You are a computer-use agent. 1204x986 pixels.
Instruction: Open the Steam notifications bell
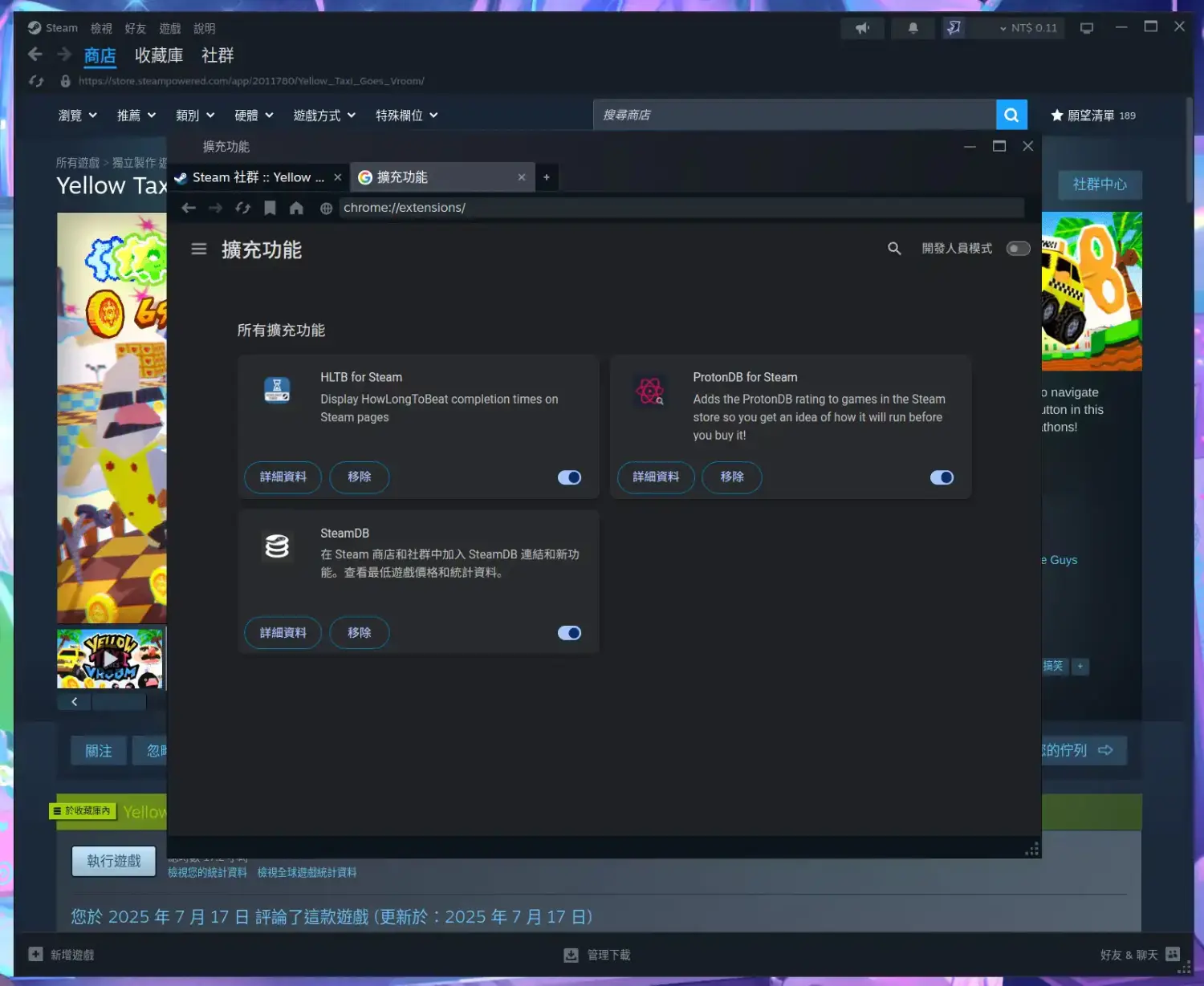point(913,28)
